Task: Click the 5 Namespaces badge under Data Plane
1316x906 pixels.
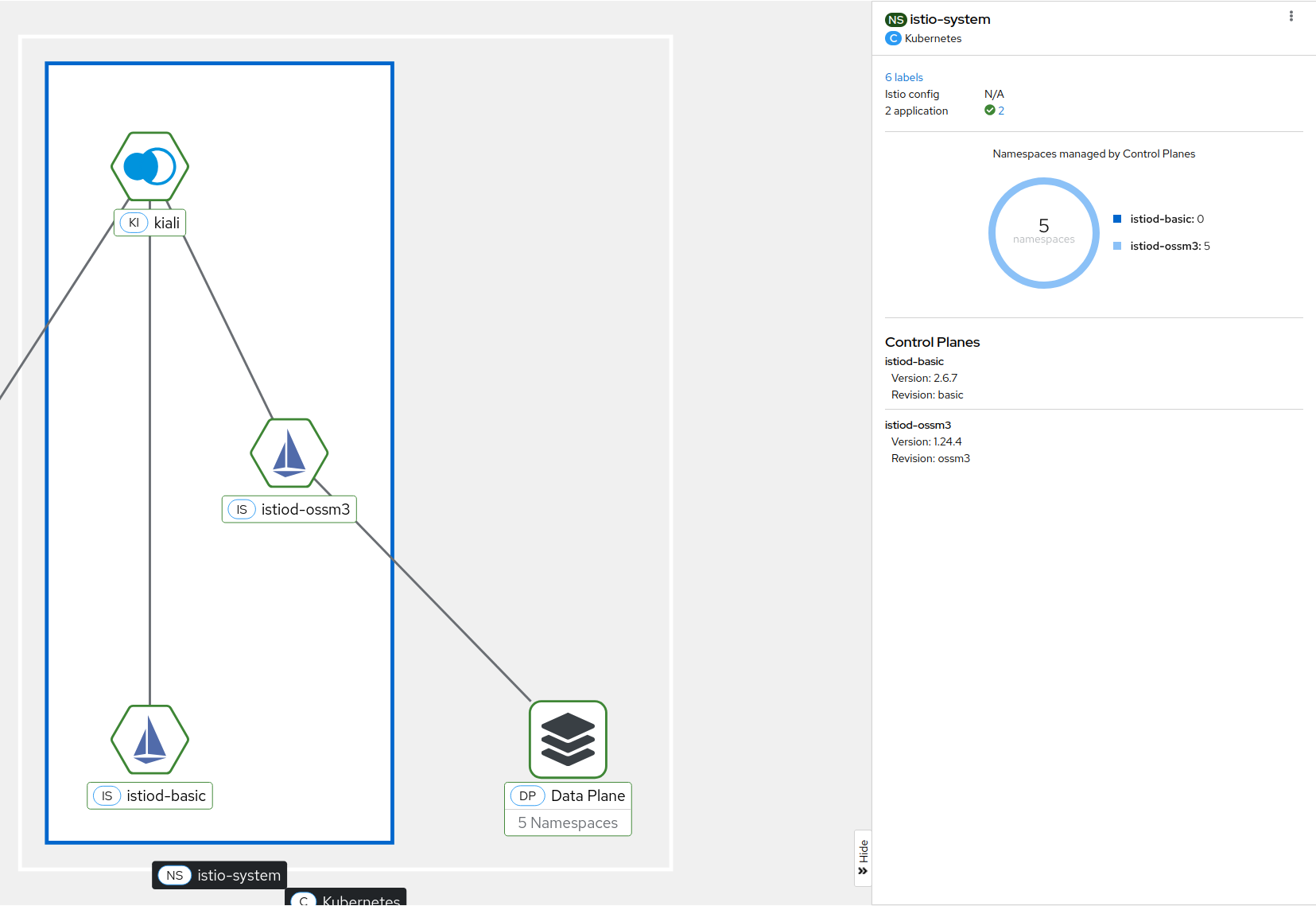Action: [x=568, y=822]
